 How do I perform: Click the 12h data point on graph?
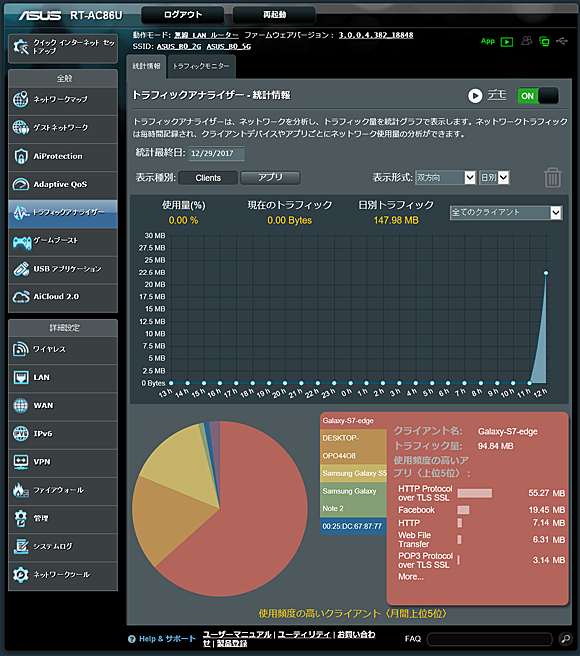click(546, 273)
